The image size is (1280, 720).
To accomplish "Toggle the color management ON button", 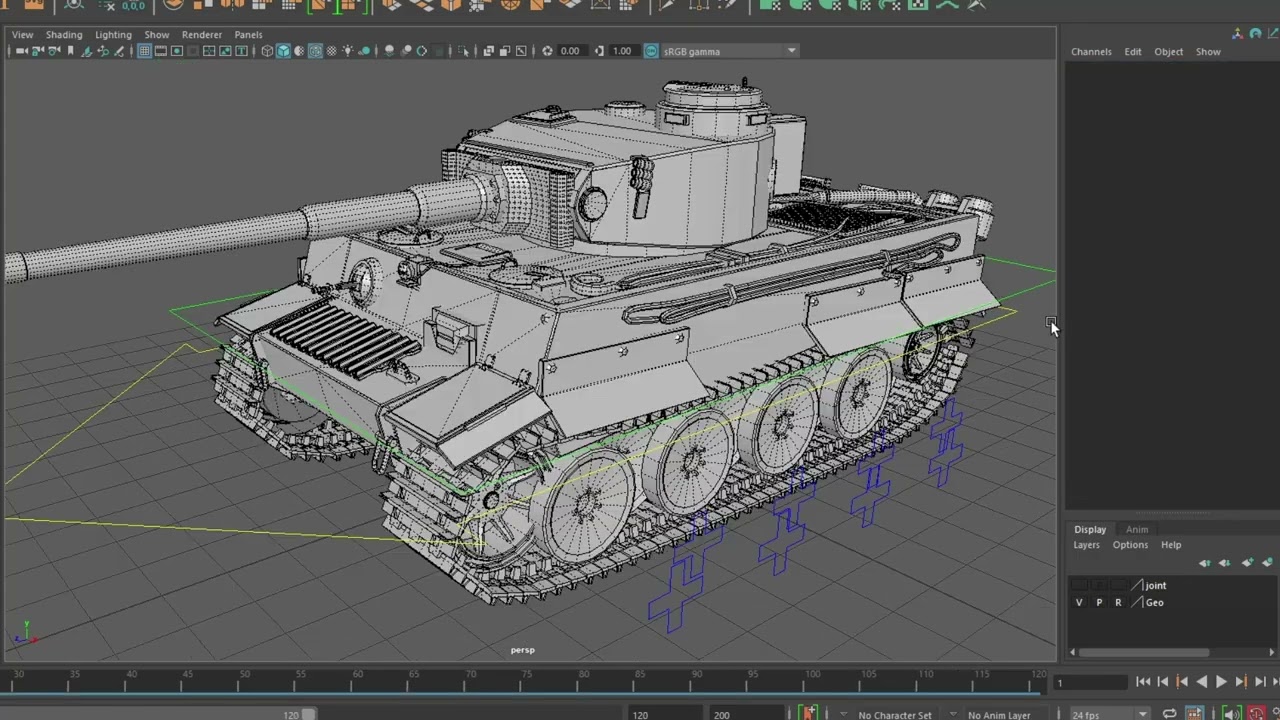I will [x=651, y=51].
